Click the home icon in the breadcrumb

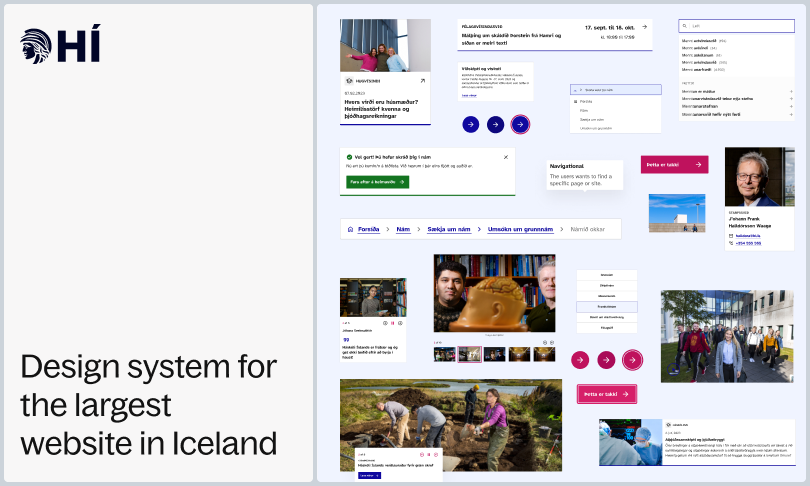click(x=350, y=229)
